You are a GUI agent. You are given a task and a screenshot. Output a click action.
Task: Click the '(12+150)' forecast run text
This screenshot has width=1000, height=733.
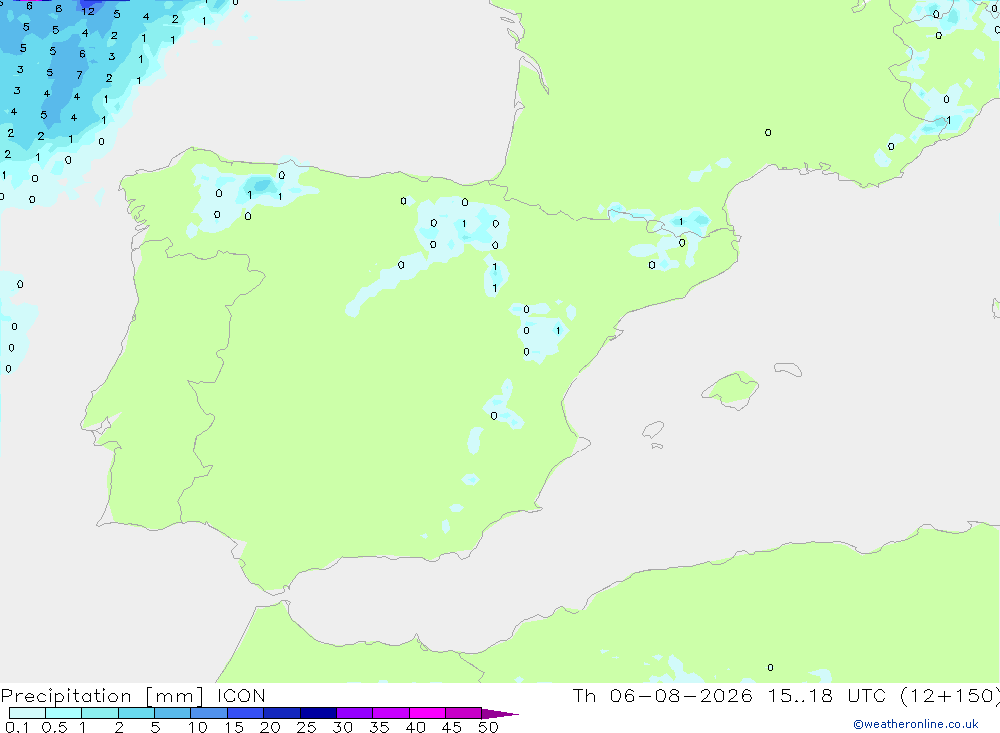coord(950,696)
